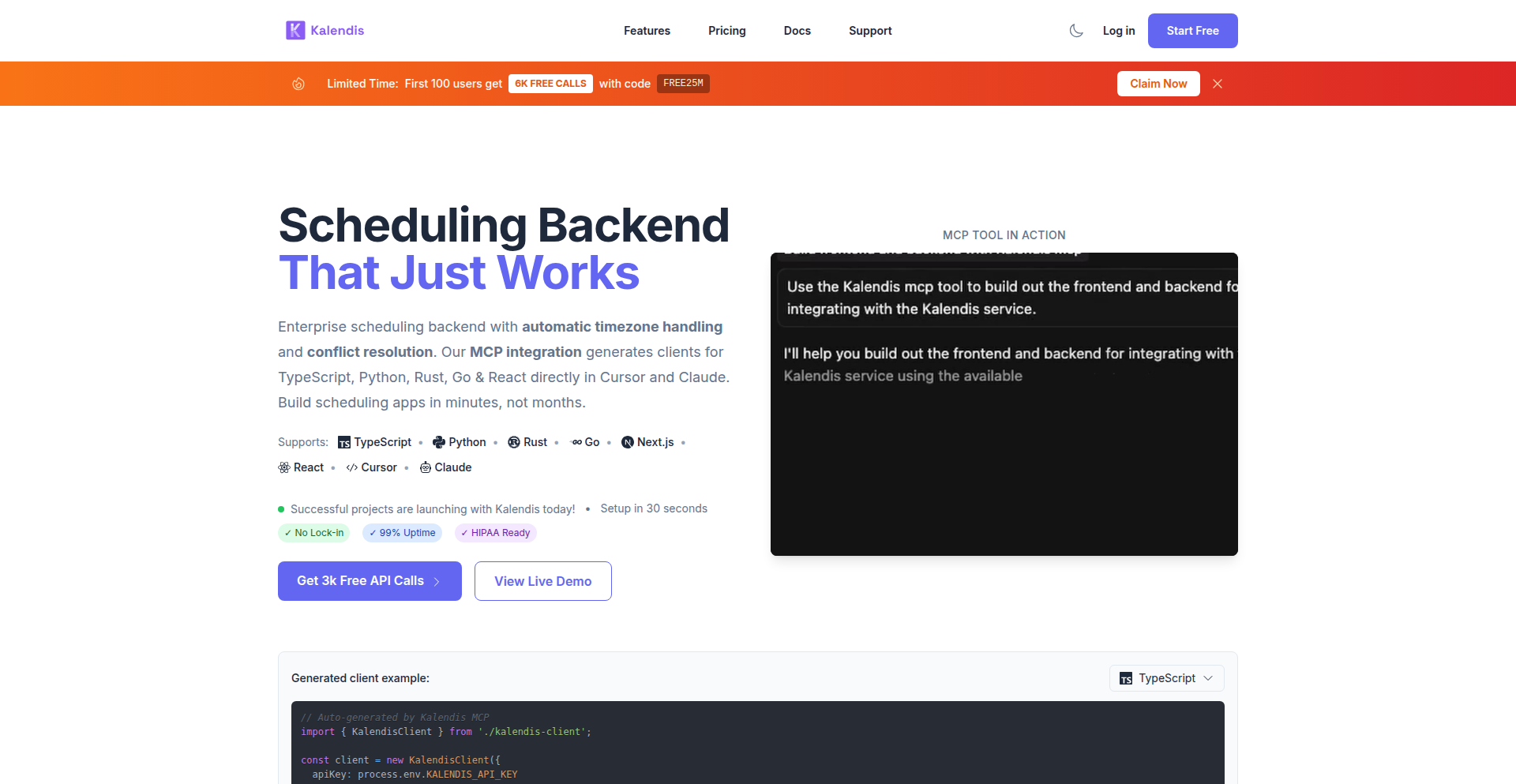Image resolution: width=1516 pixels, height=784 pixels.
Task: Select the TypeScript icon in the Supports row
Action: (x=343, y=442)
